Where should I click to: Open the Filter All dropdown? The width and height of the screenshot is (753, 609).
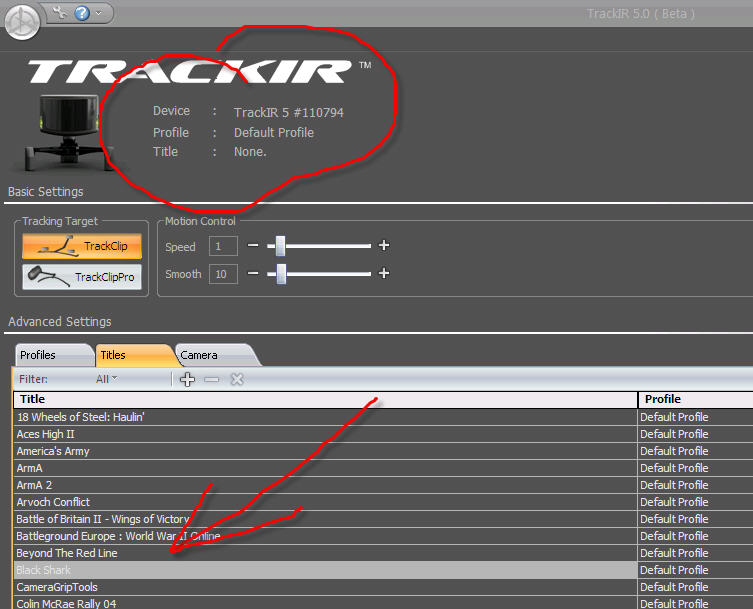tap(107, 379)
